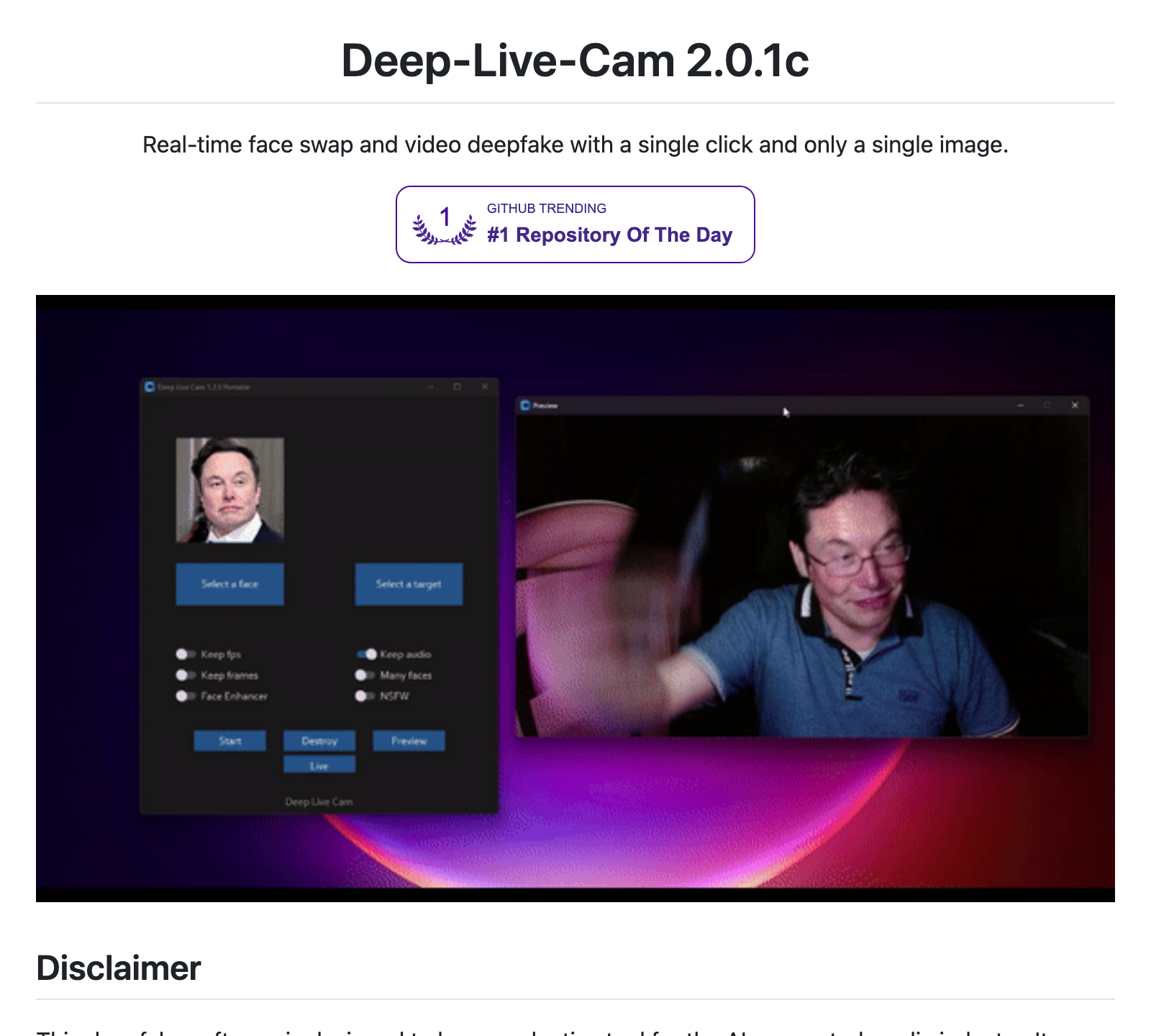Click the laurel wreath icon in trending badge

[x=445, y=224]
